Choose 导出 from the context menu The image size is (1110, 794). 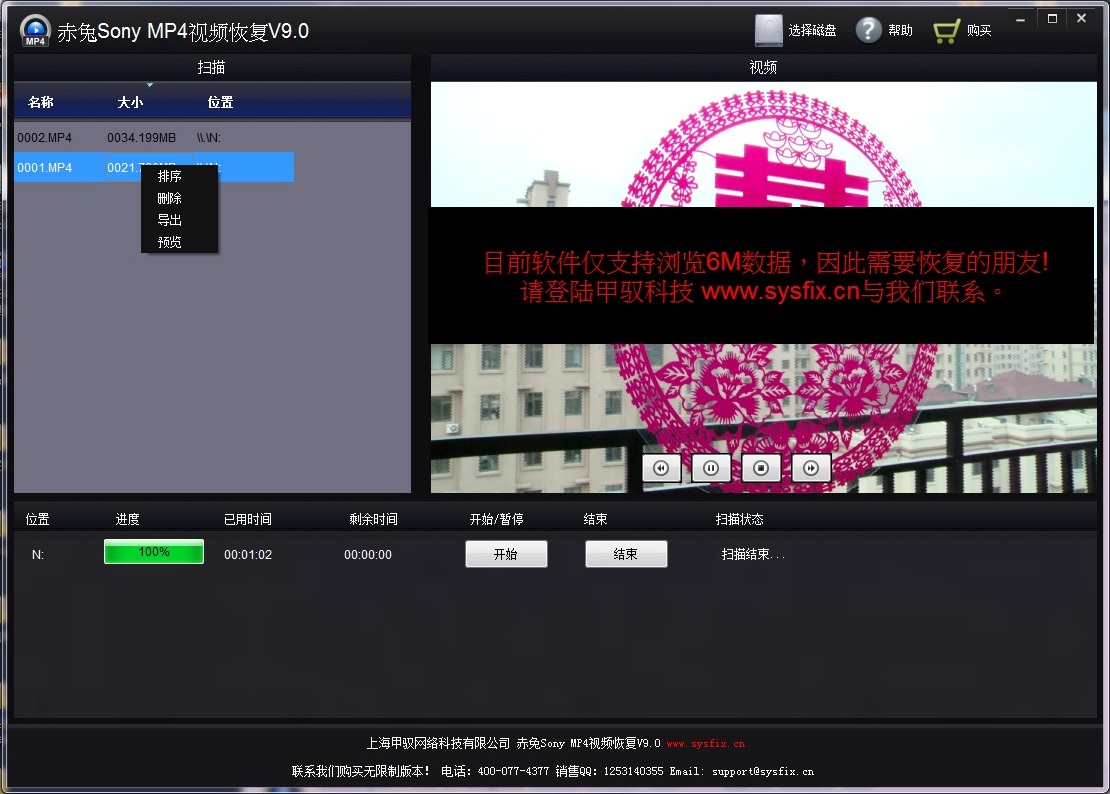169,220
